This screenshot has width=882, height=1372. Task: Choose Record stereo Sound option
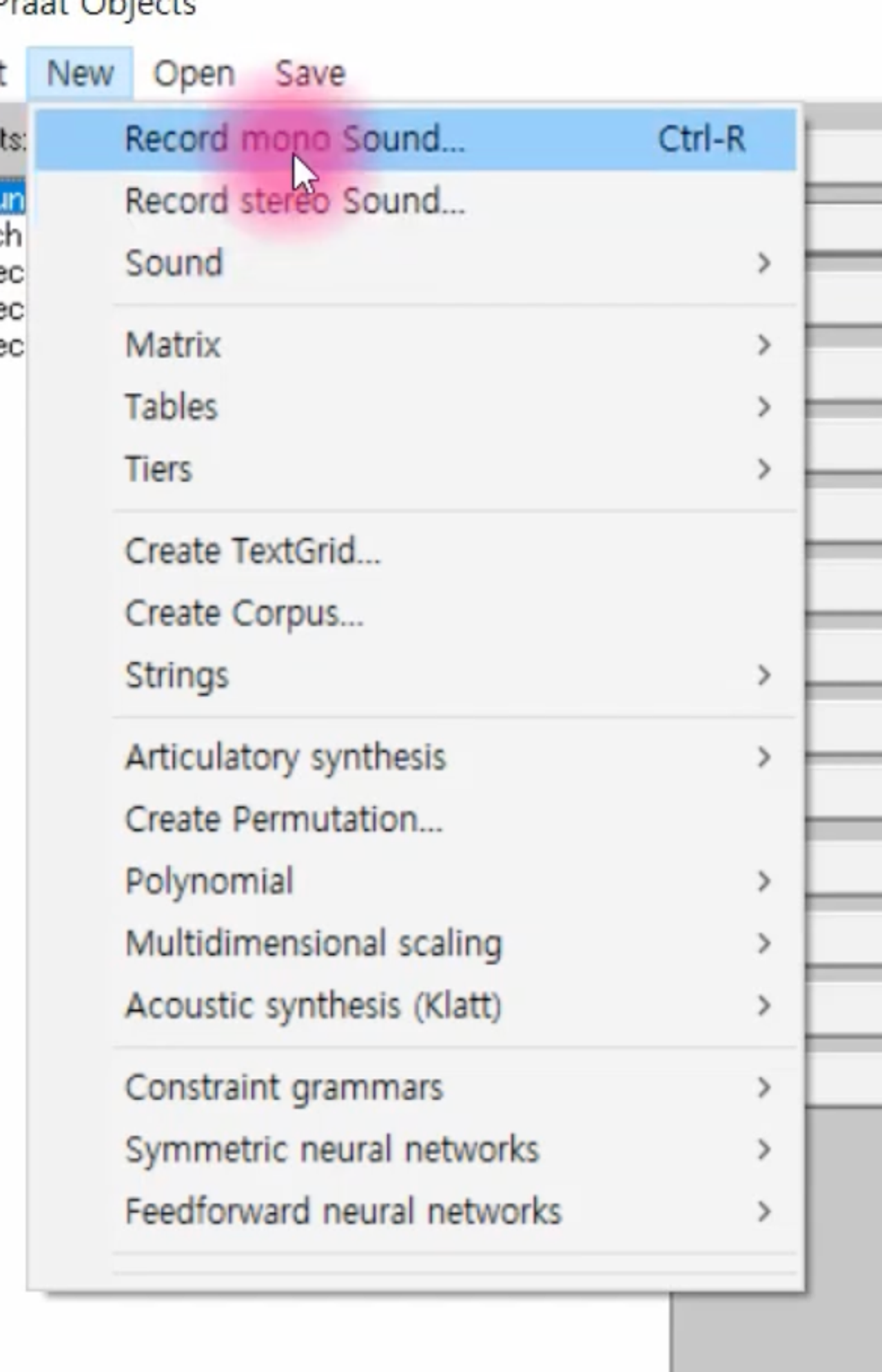point(416,202)
